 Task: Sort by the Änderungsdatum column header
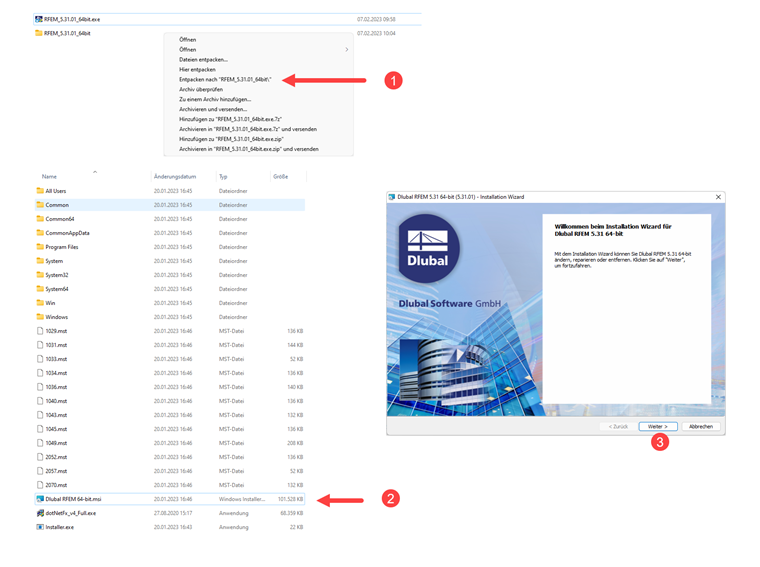[175, 177]
